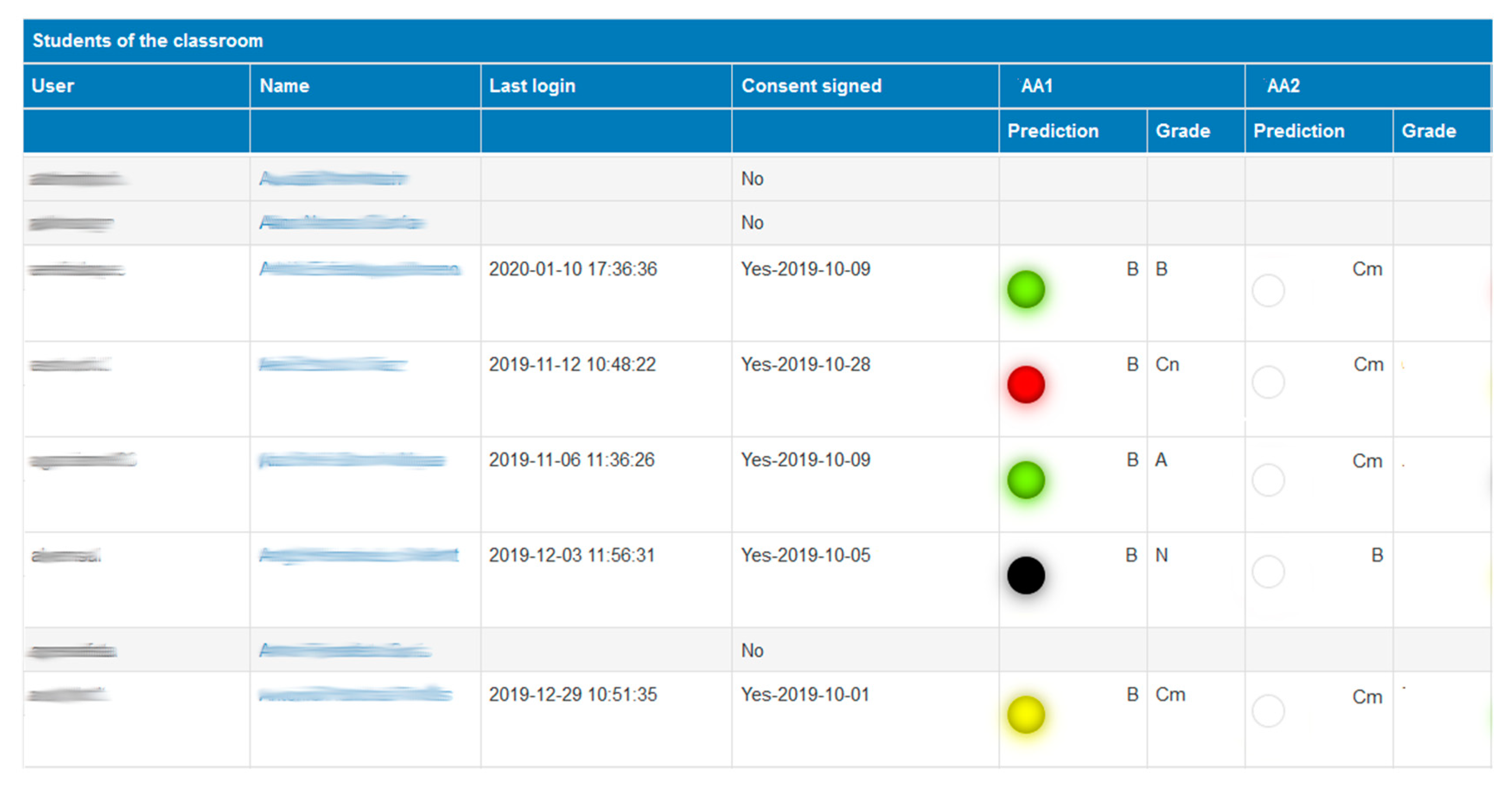Click empty AA2 circle in 2019-11-06 row
Viewport: 1512px width, 786px height.
[x=1268, y=480]
